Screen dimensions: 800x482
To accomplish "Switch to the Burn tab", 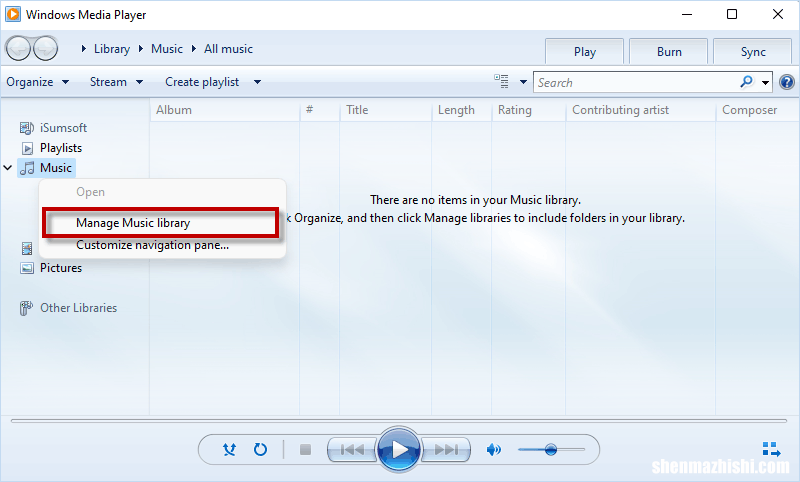I will [x=669, y=52].
